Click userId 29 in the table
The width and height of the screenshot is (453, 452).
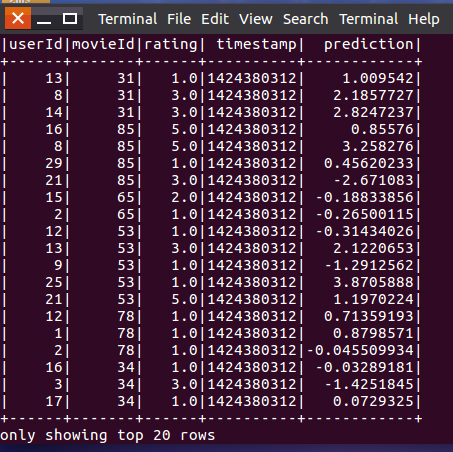tap(54, 164)
